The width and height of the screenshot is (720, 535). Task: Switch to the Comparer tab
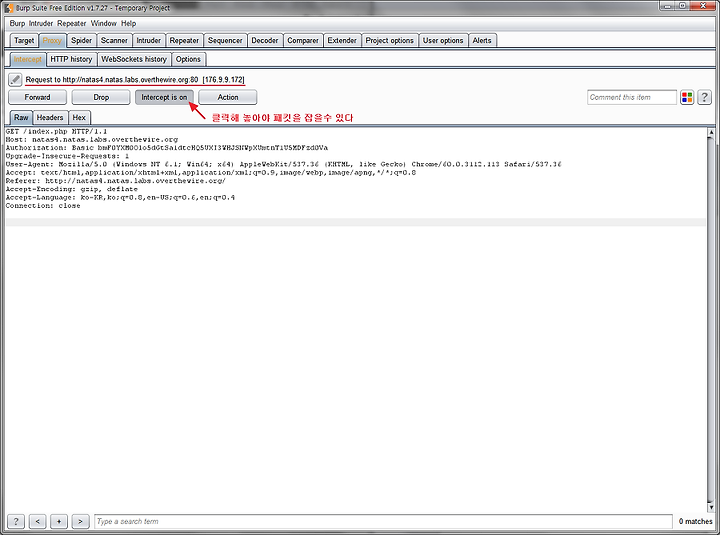coord(303,40)
